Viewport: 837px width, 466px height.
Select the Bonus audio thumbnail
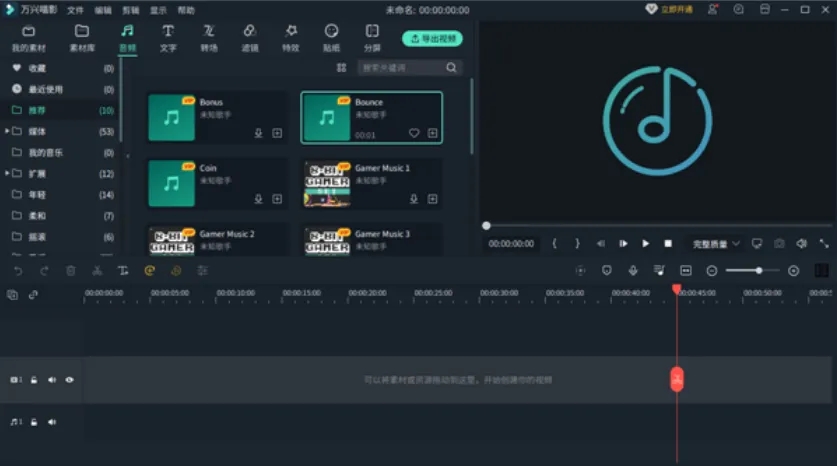point(171,117)
